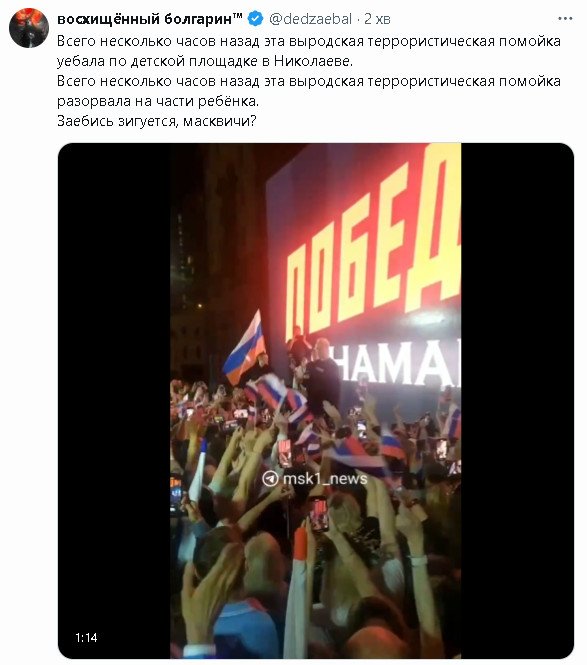Click the Russian flag in video frame

click(x=245, y=346)
